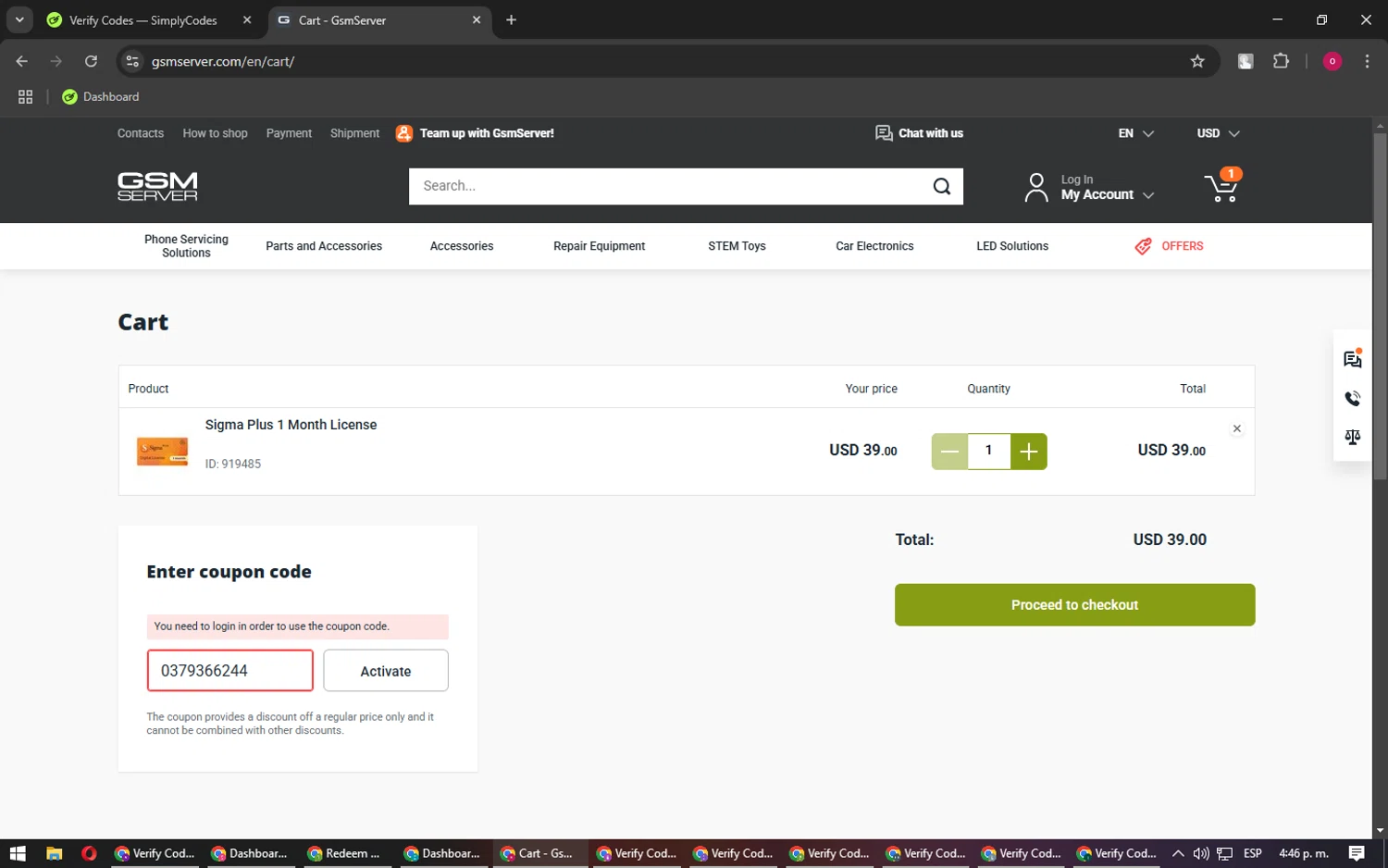Open Chrome profile avatar

point(1332,61)
